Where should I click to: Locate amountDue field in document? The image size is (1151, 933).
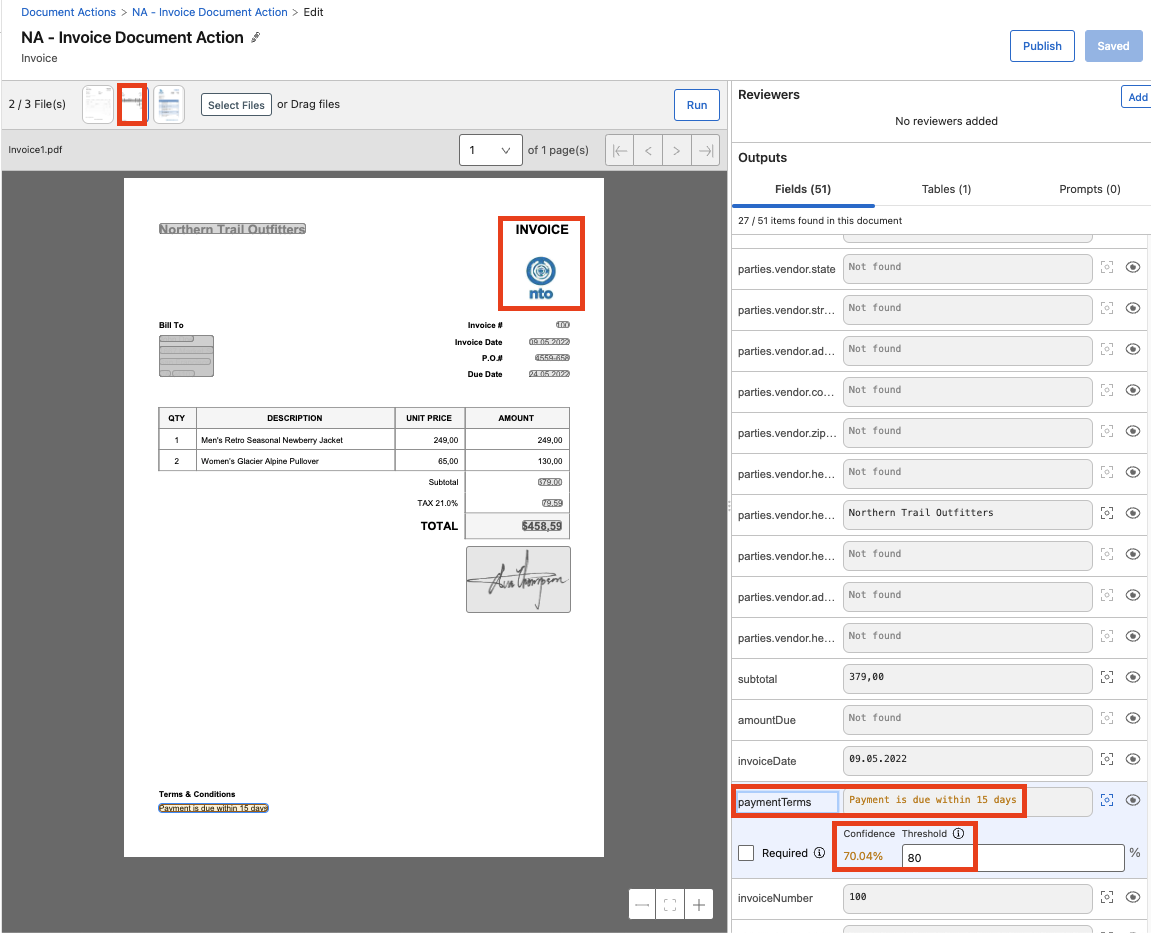click(x=1107, y=718)
